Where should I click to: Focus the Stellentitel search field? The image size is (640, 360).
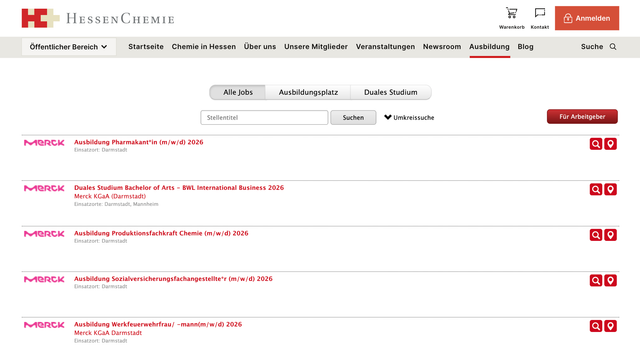(264, 118)
